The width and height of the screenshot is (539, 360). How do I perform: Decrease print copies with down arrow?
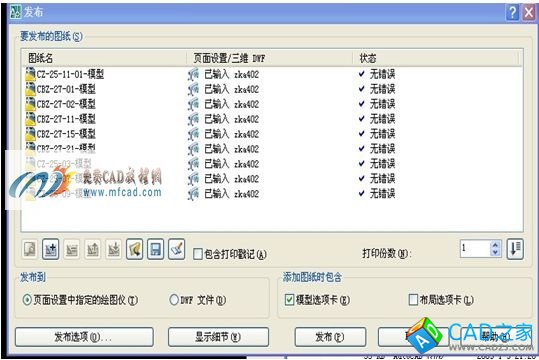[x=495, y=252]
